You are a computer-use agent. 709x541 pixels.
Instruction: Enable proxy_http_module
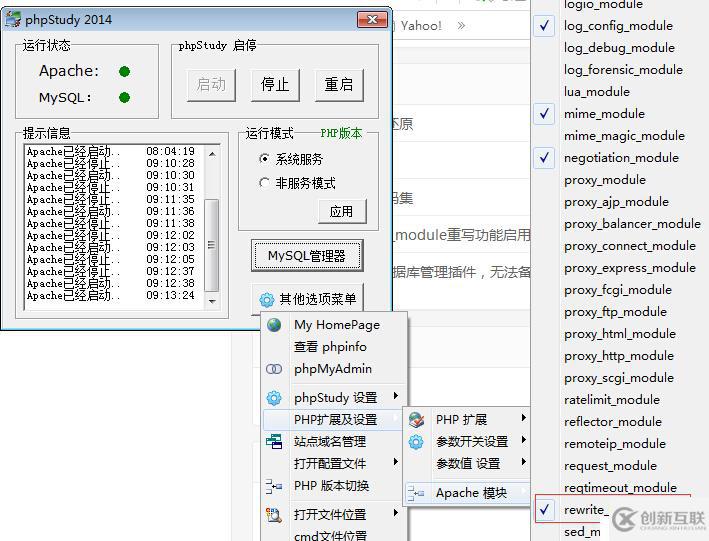point(619,356)
